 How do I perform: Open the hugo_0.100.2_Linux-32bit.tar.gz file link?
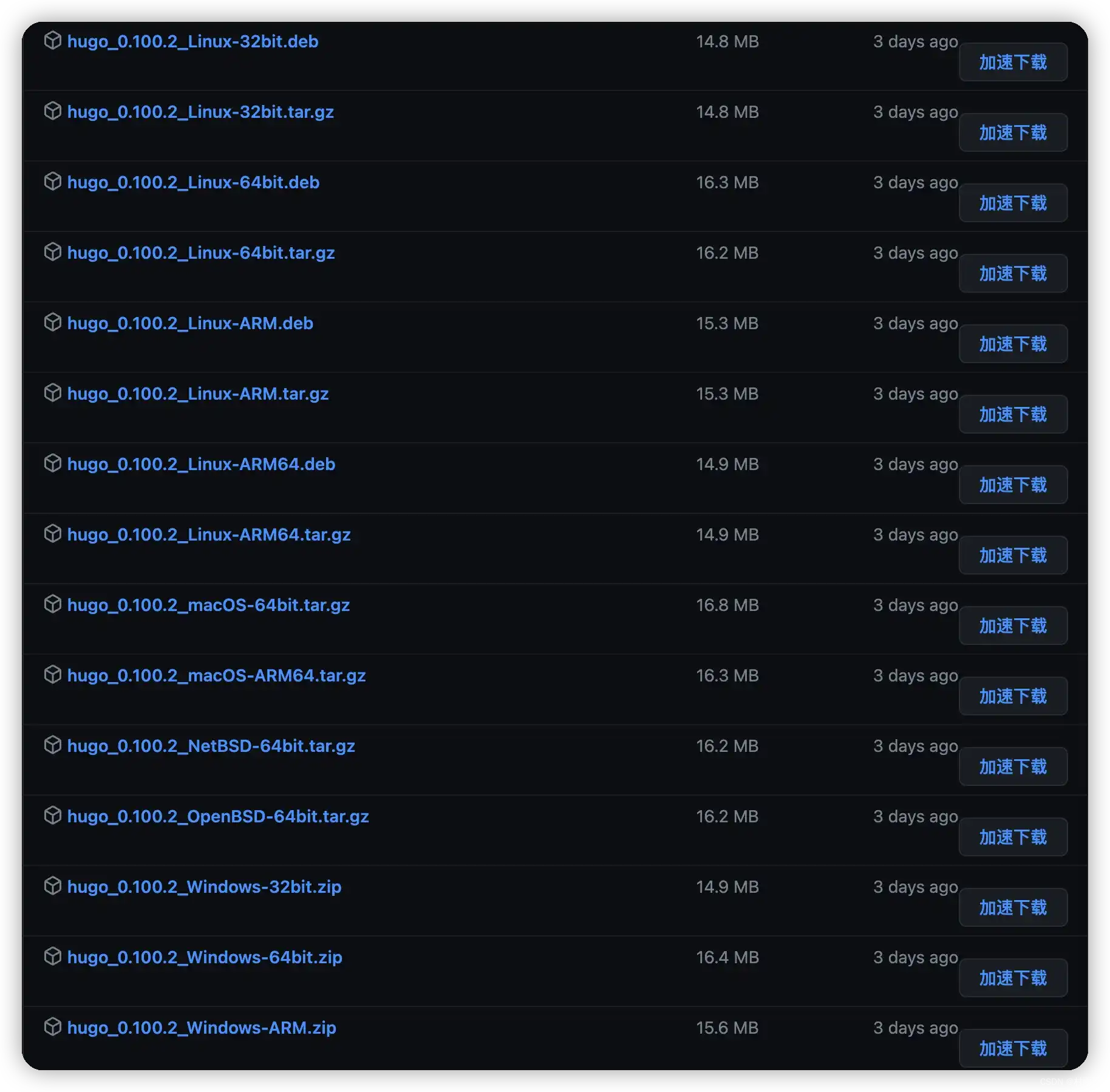200,112
